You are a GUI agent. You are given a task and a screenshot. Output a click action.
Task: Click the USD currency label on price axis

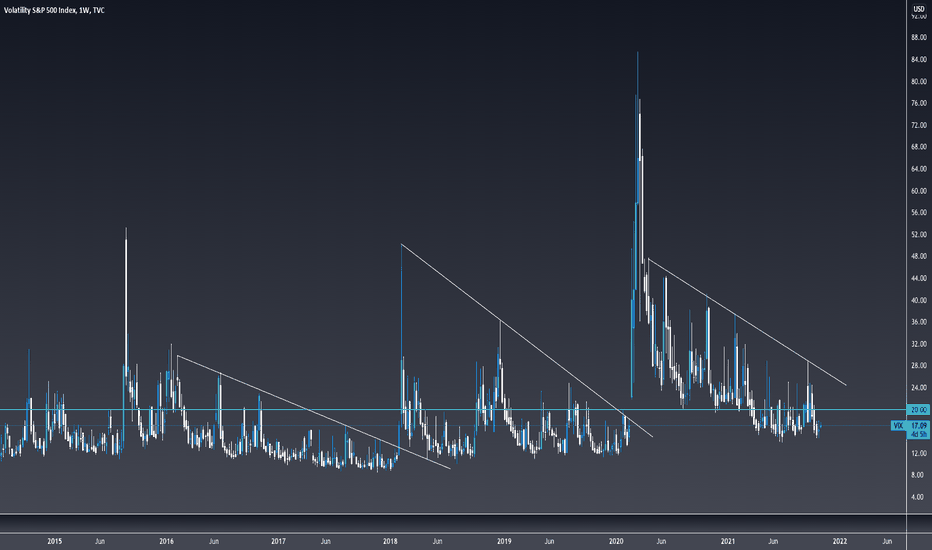pos(918,10)
